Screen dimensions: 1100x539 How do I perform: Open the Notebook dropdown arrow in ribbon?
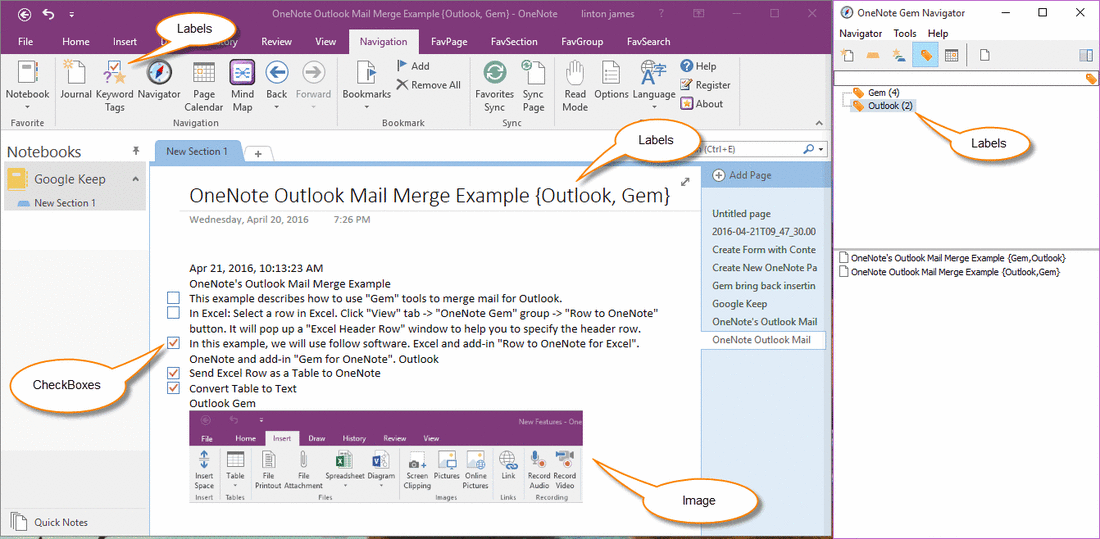(27, 107)
